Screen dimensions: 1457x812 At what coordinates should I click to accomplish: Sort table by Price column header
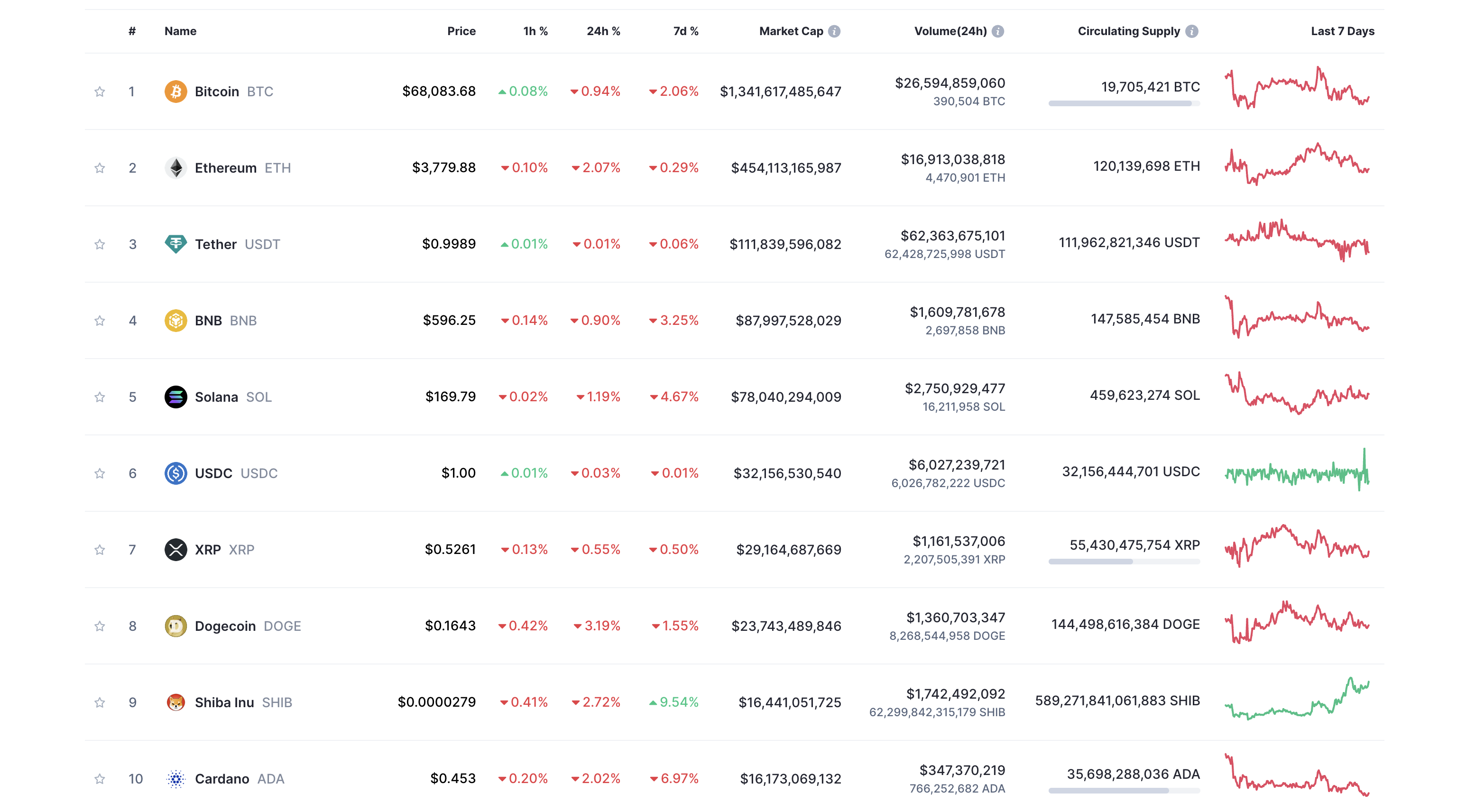461,31
